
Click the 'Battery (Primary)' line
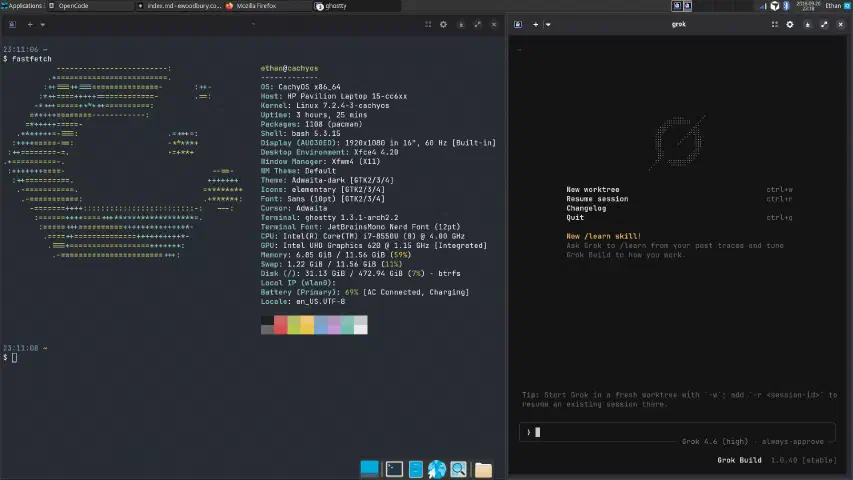(x=364, y=292)
